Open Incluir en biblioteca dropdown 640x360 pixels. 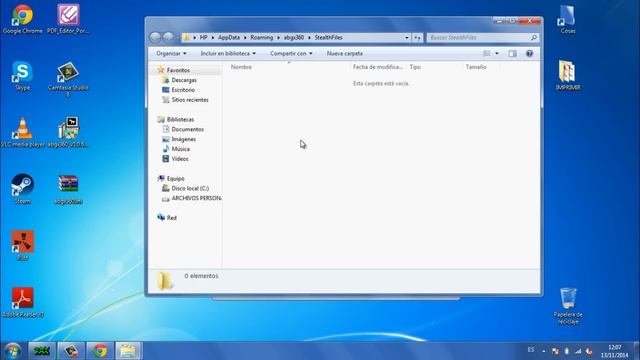point(228,53)
